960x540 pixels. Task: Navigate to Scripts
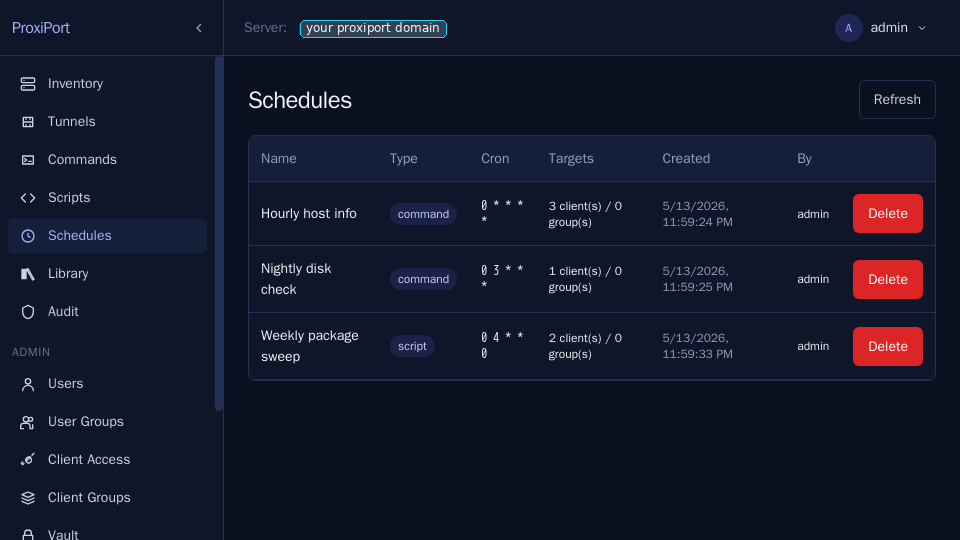(x=107, y=198)
